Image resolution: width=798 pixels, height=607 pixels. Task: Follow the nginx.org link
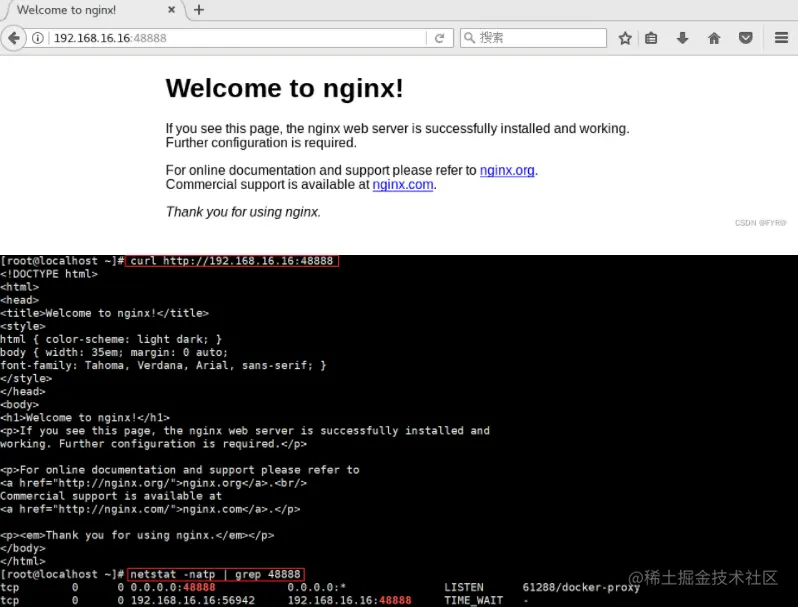[507, 170]
